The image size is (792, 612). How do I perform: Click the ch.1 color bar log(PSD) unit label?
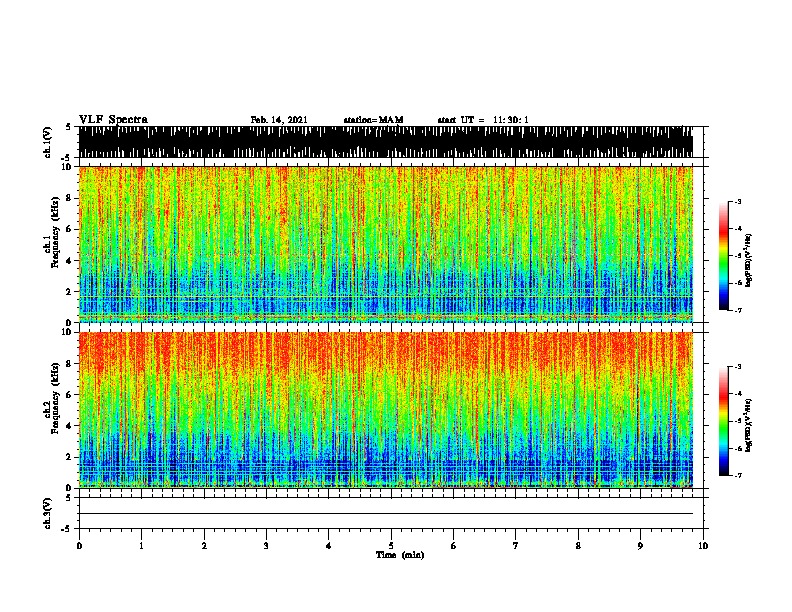point(748,260)
